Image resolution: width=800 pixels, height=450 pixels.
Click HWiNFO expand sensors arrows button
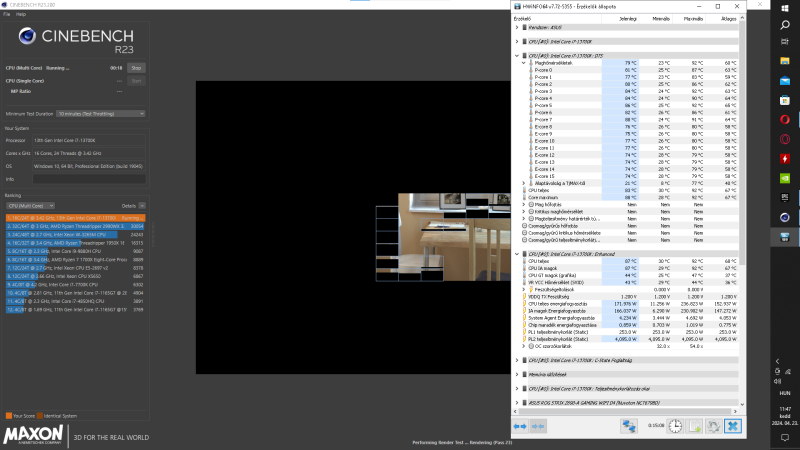520,426
